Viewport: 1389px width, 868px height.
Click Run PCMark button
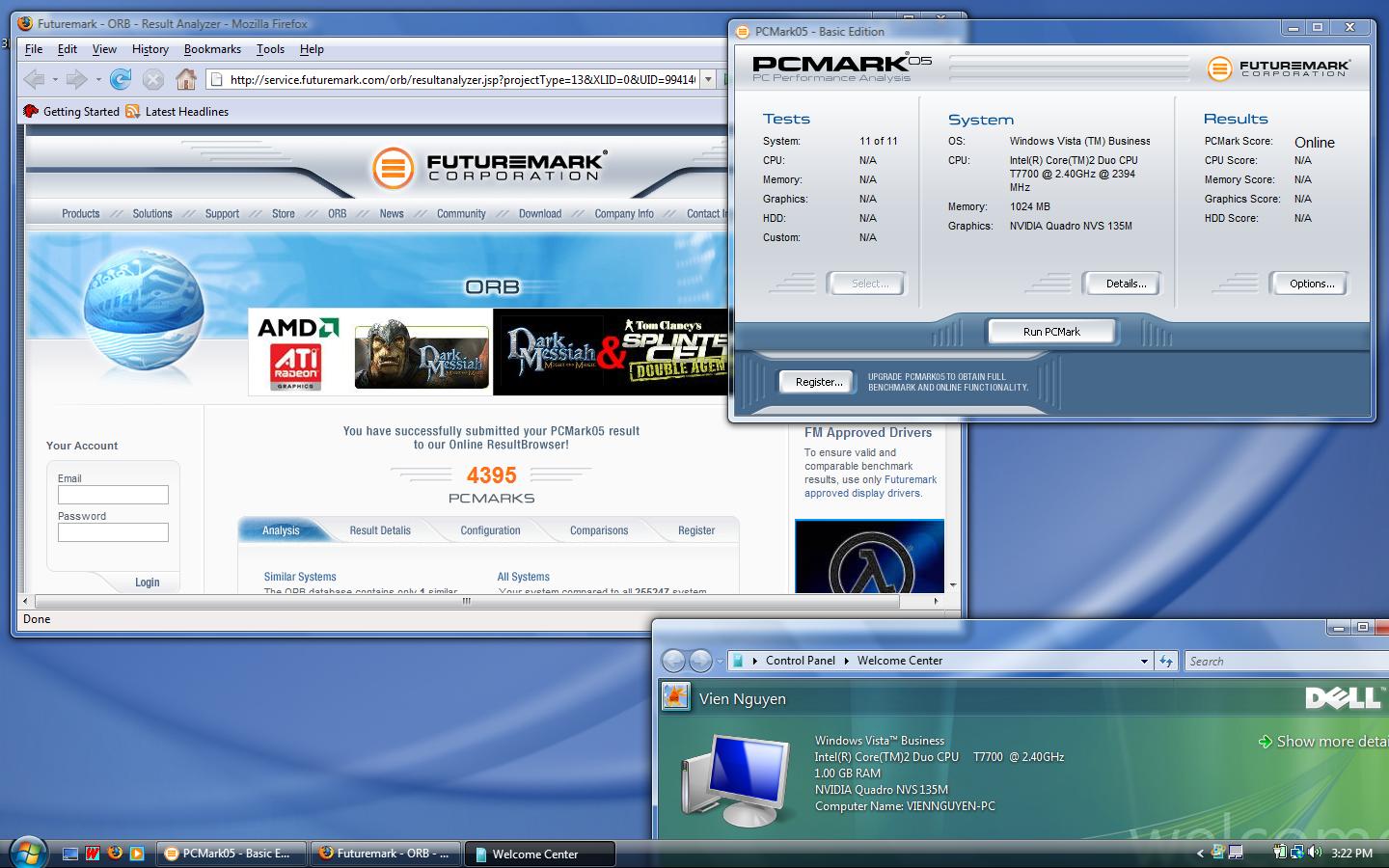pos(1051,332)
